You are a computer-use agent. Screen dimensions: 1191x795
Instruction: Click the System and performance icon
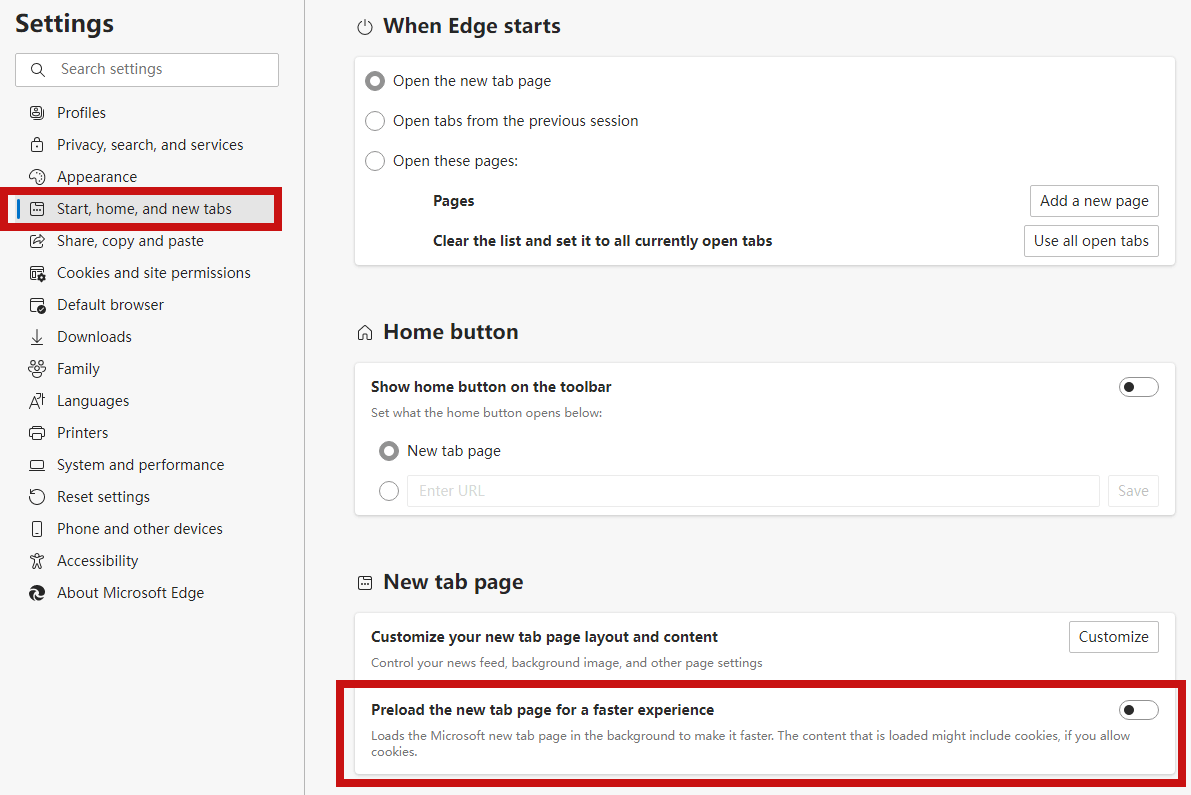tap(36, 465)
